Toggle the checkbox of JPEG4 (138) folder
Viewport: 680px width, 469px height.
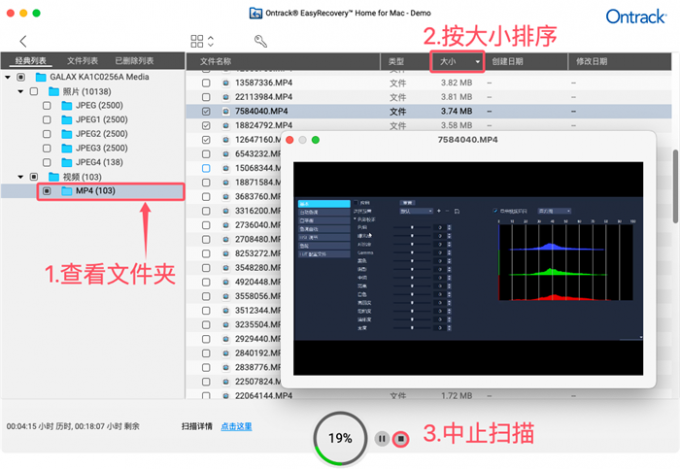pyautogui.click(x=47, y=162)
